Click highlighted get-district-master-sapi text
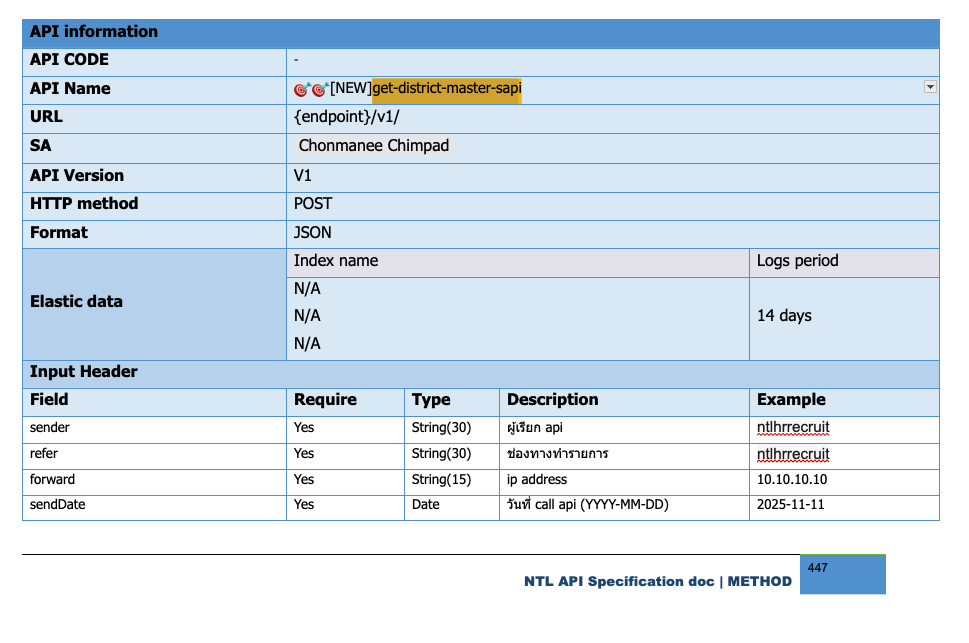This screenshot has width=969, height=643. click(x=447, y=89)
